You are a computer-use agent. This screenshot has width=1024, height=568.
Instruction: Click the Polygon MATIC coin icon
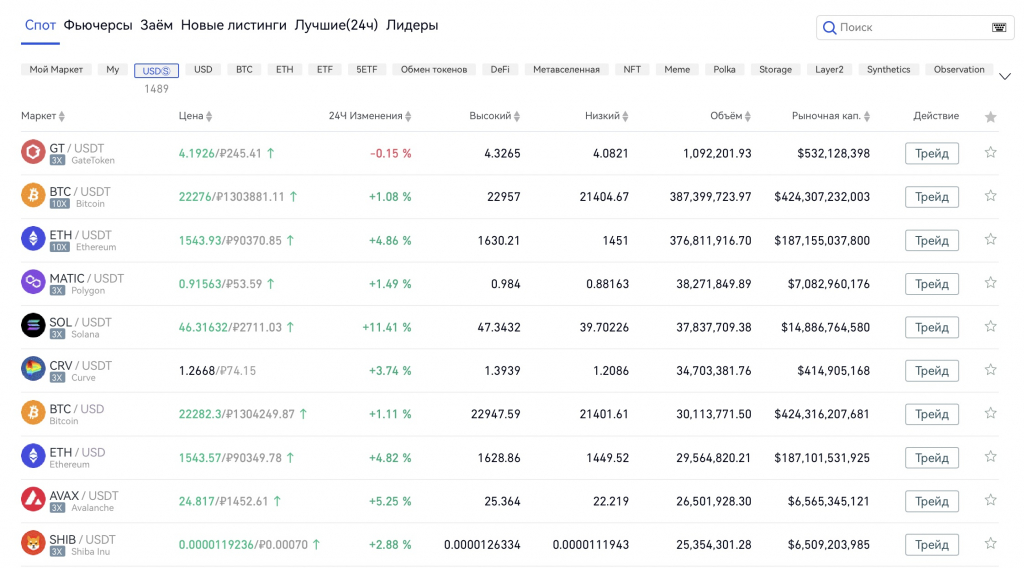(x=33, y=282)
